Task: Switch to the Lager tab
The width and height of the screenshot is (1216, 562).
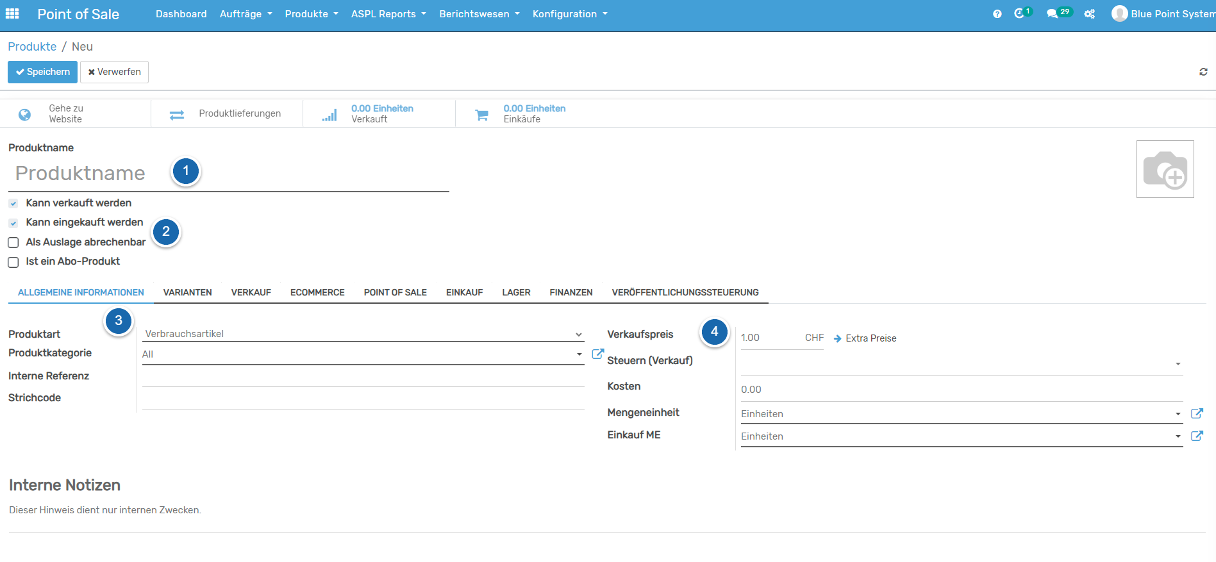Action: [x=516, y=292]
